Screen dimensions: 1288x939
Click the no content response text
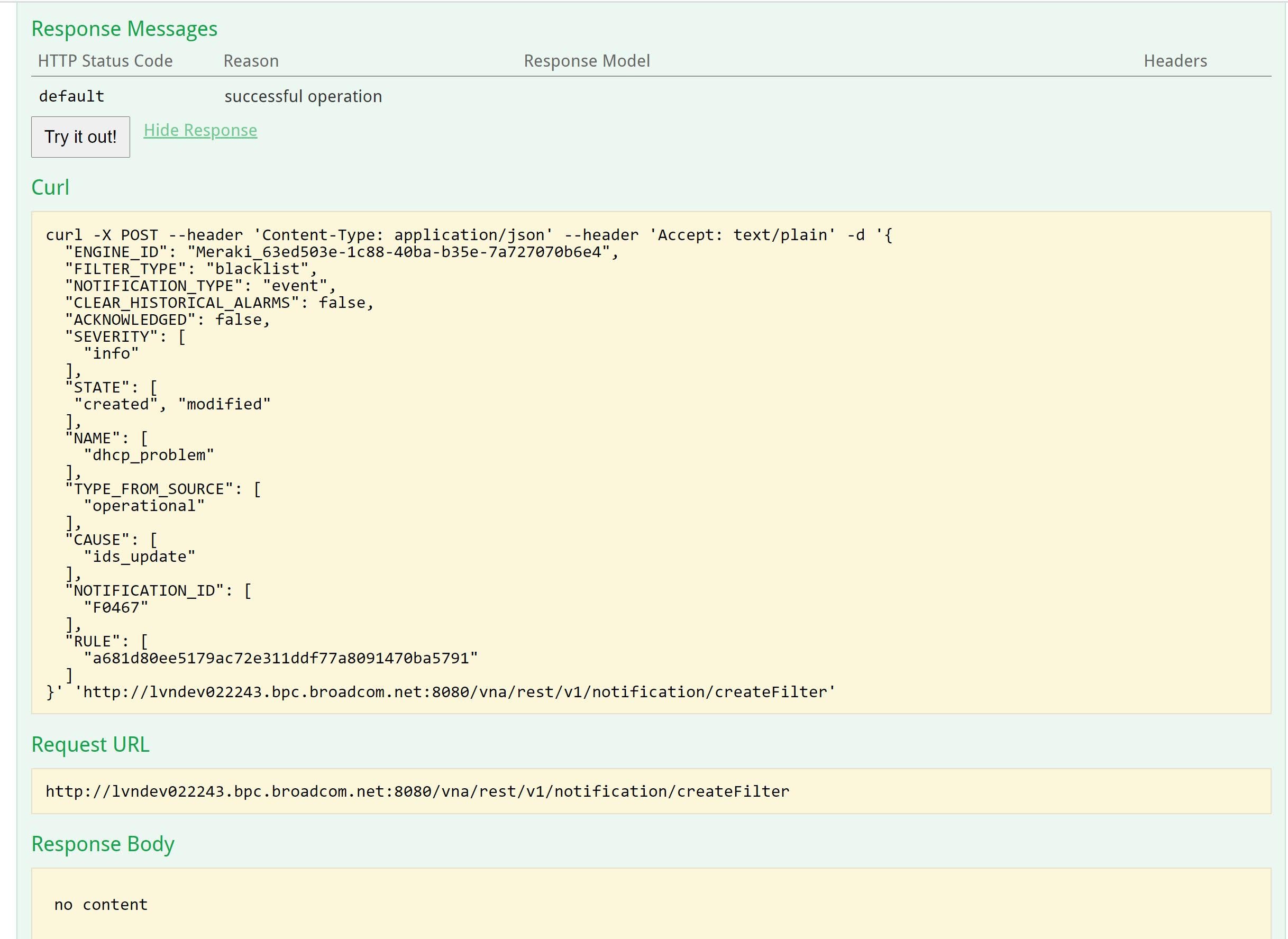click(101, 904)
